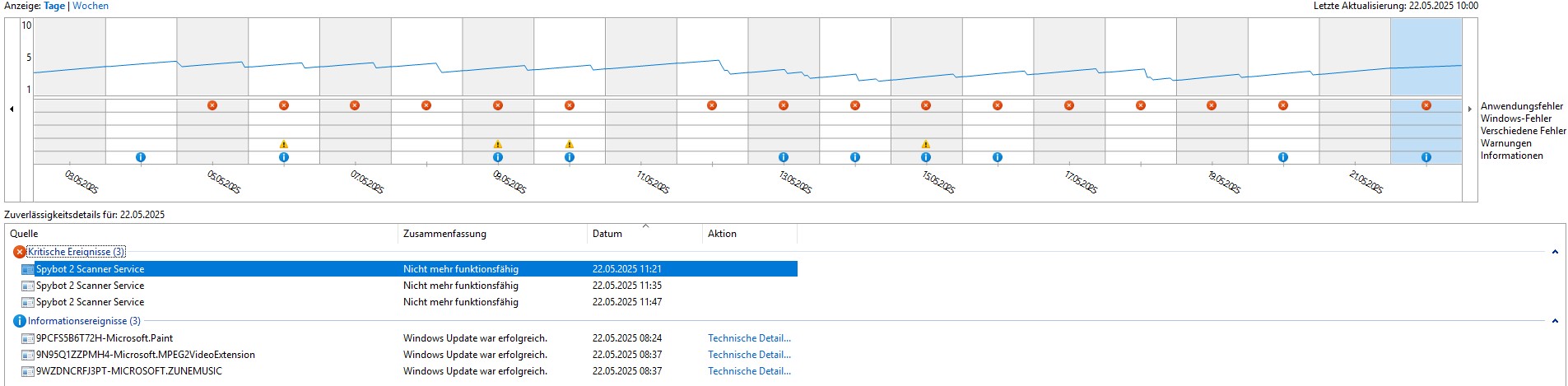Image resolution: width=1568 pixels, height=386 pixels.
Task: Select information icon for 20.05.2025
Action: click(1283, 157)
